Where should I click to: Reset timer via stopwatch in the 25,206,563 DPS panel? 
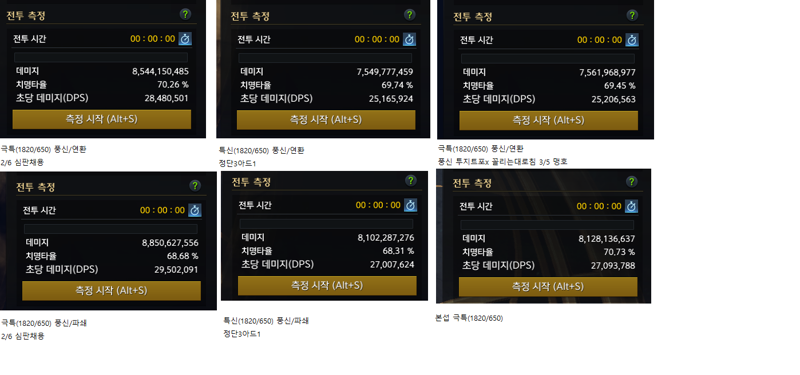(x=632, y=40)
